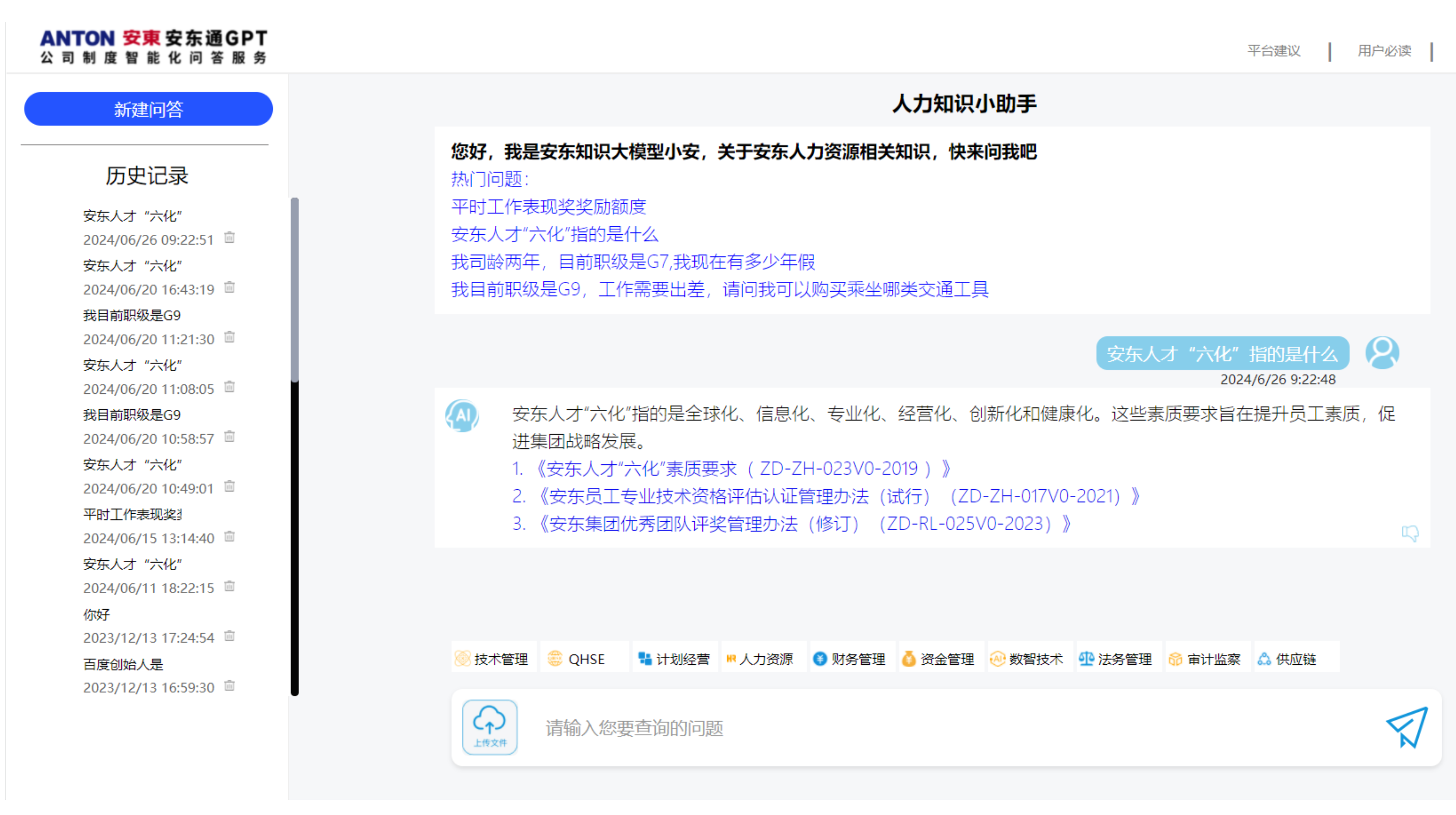Click user message bubble 安东人才"六化"指的是什么
Viewport: 1456px width, 815px height.
click(x=1222, y=353)
